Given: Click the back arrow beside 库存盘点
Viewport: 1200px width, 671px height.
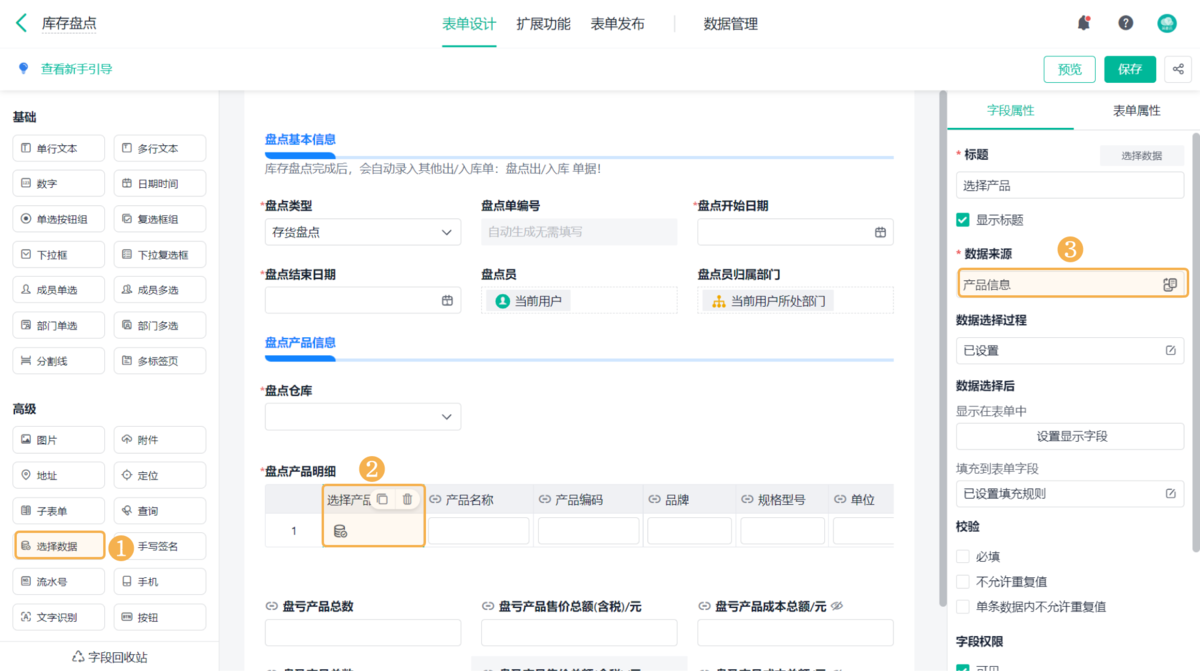Looking at the screenshot, I should [x=22, y=23].
